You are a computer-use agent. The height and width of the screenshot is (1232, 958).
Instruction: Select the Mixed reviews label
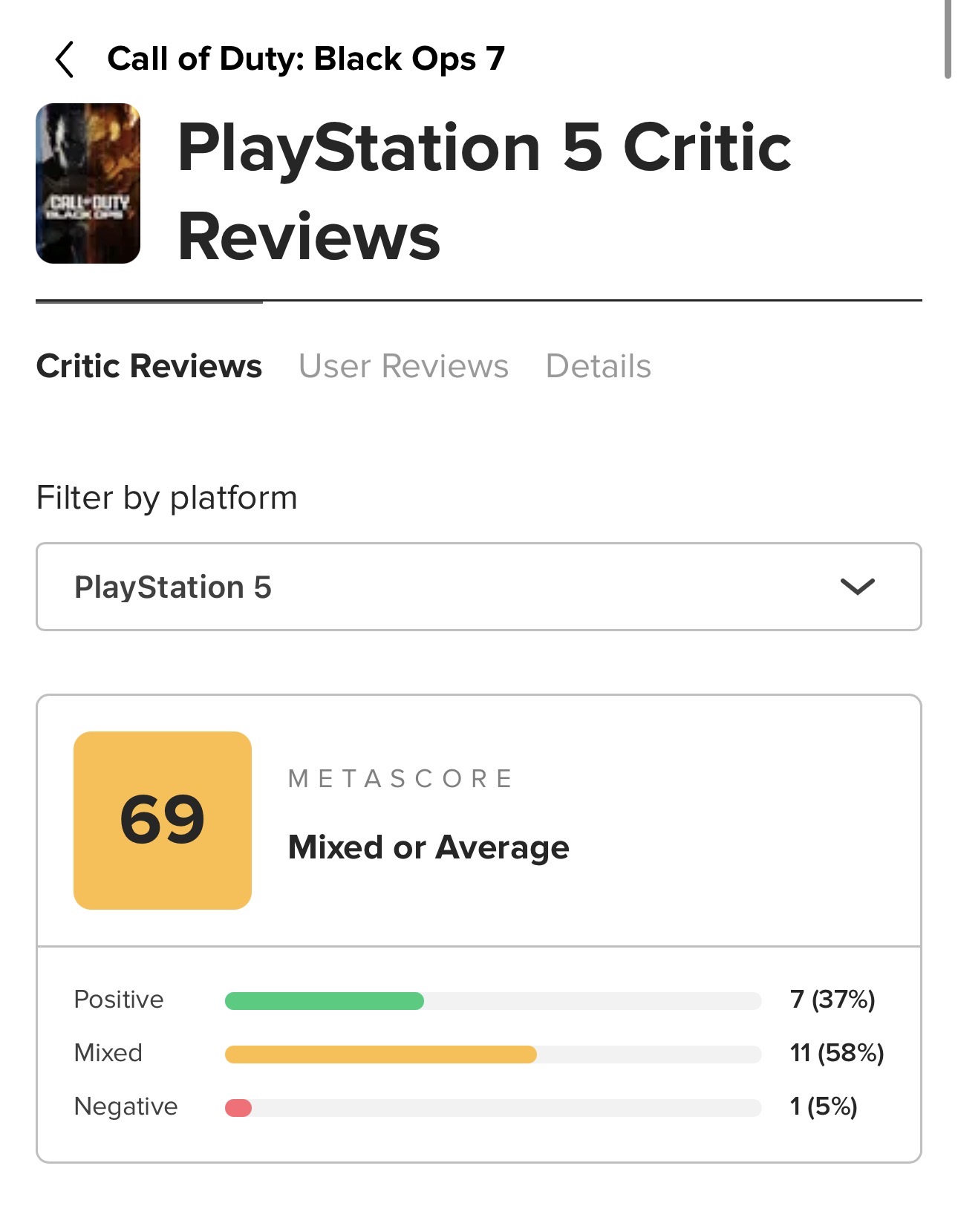[108, 1053]
